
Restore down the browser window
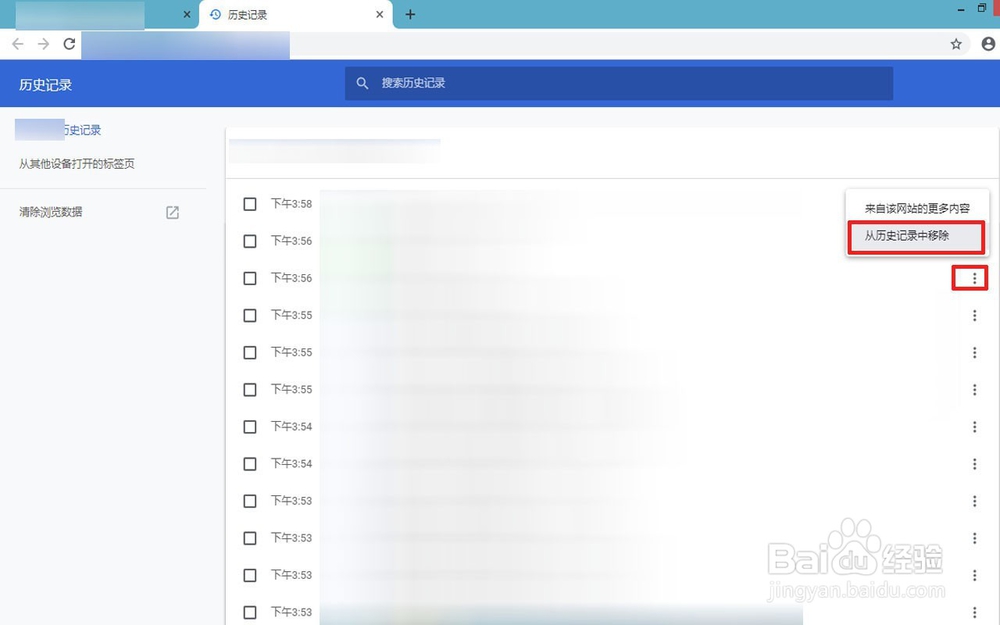[982, 8]
